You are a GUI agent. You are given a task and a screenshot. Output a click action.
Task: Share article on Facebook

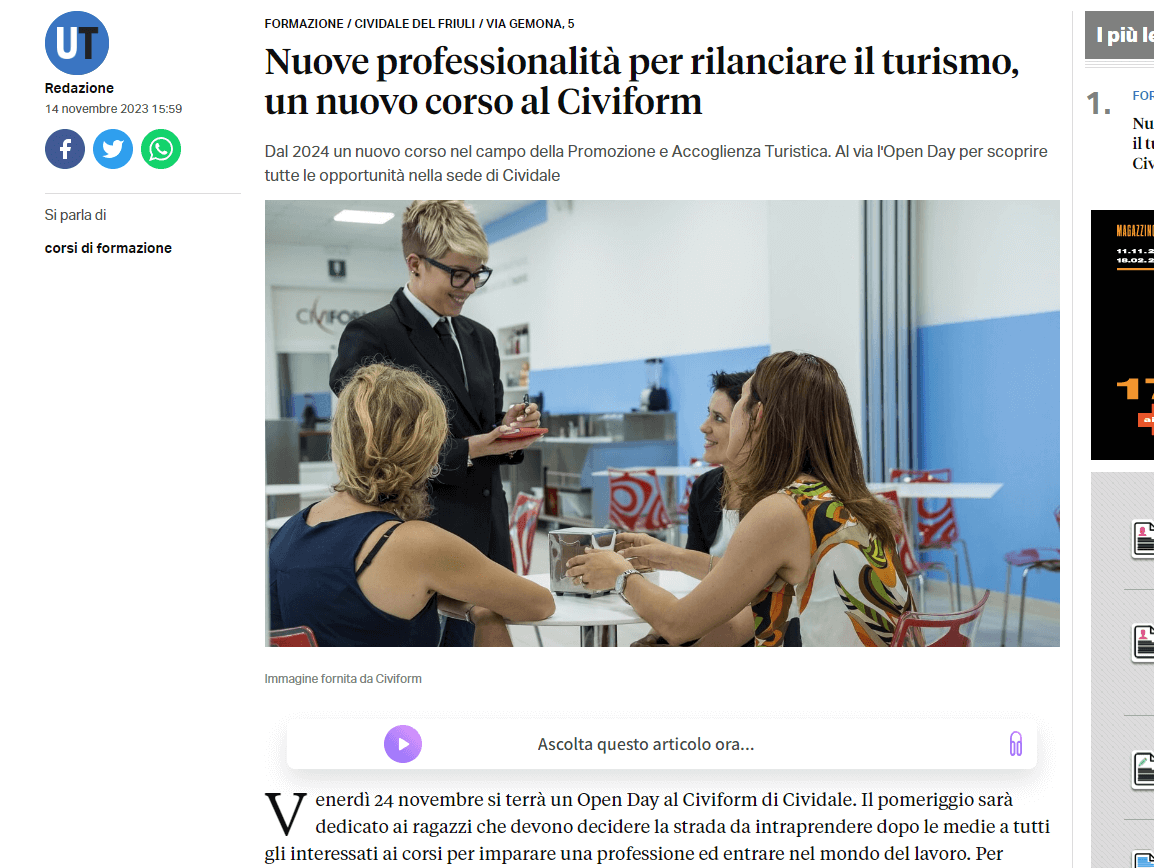click(65, 149)
